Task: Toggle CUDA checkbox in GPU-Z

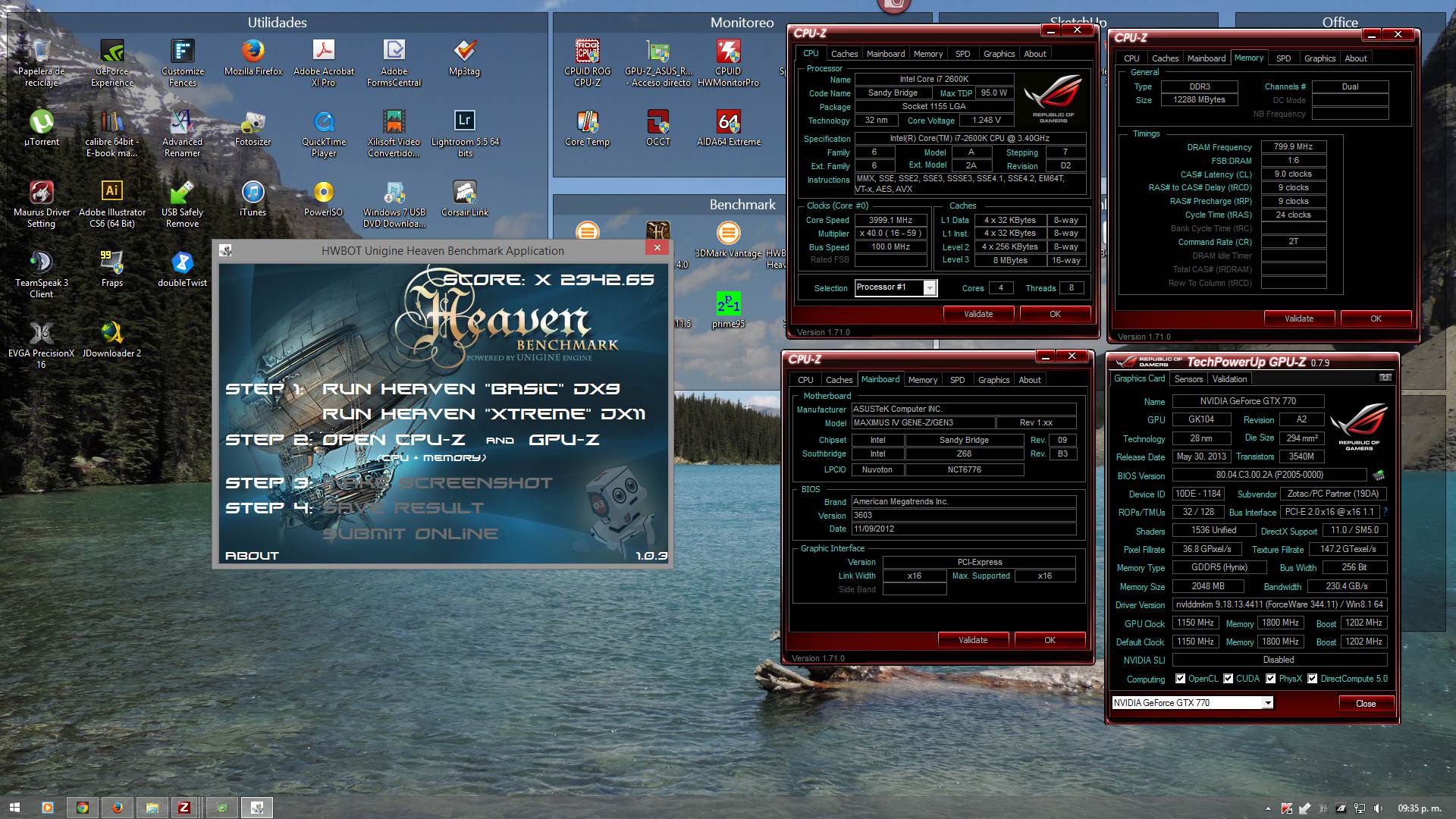Action: click(1228, 679)
